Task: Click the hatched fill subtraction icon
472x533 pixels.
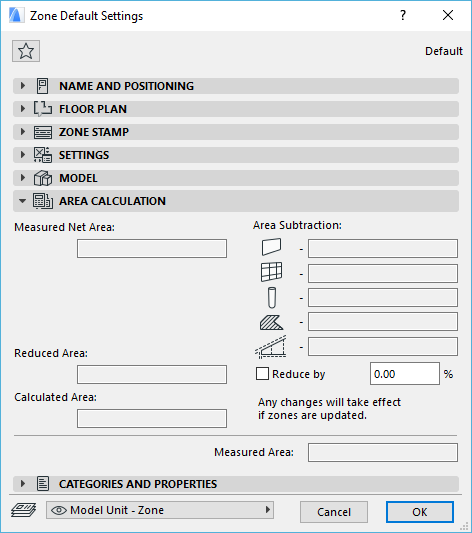Action: [271, 322]
